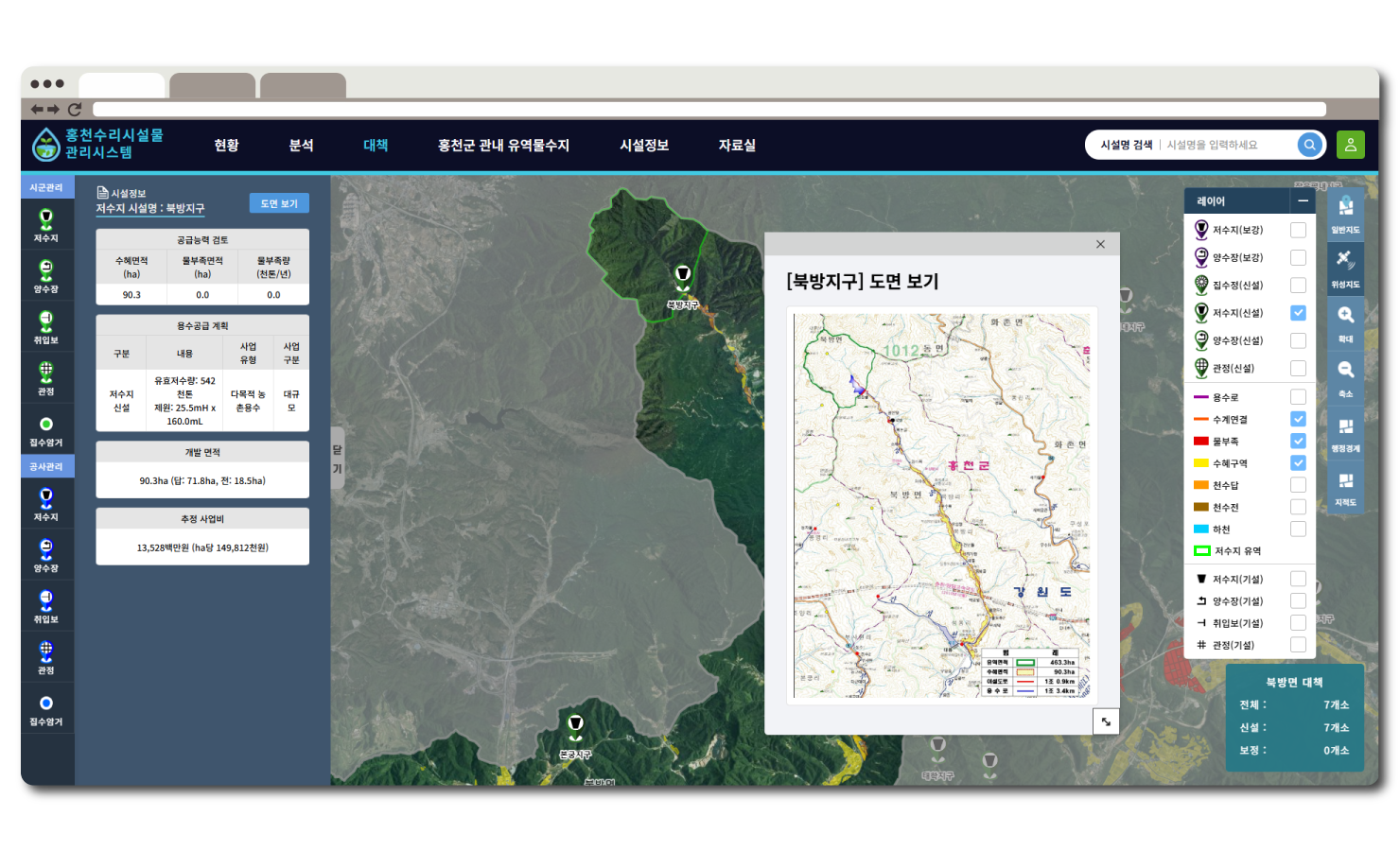Enable the 하천 layer checkbox

[x=1298, y=530]
